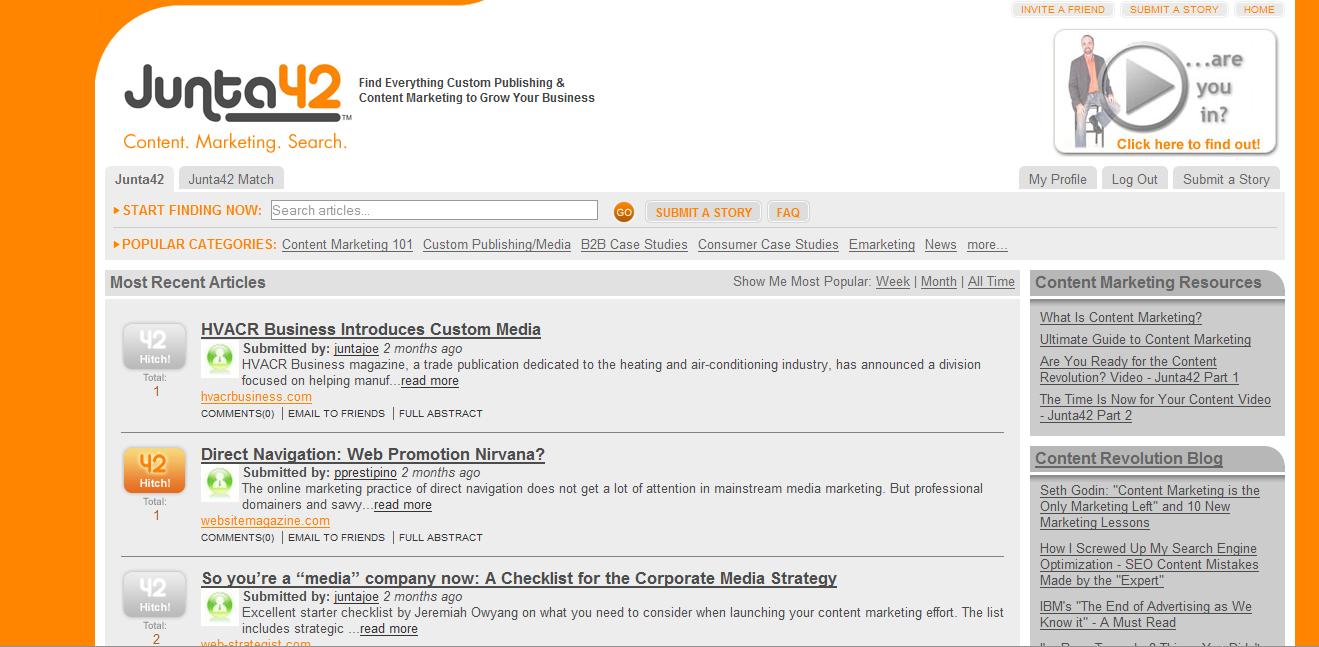This screenshot has height=647, width=1319.
Task: Click the orange GO search button
Action: [624, 212]
